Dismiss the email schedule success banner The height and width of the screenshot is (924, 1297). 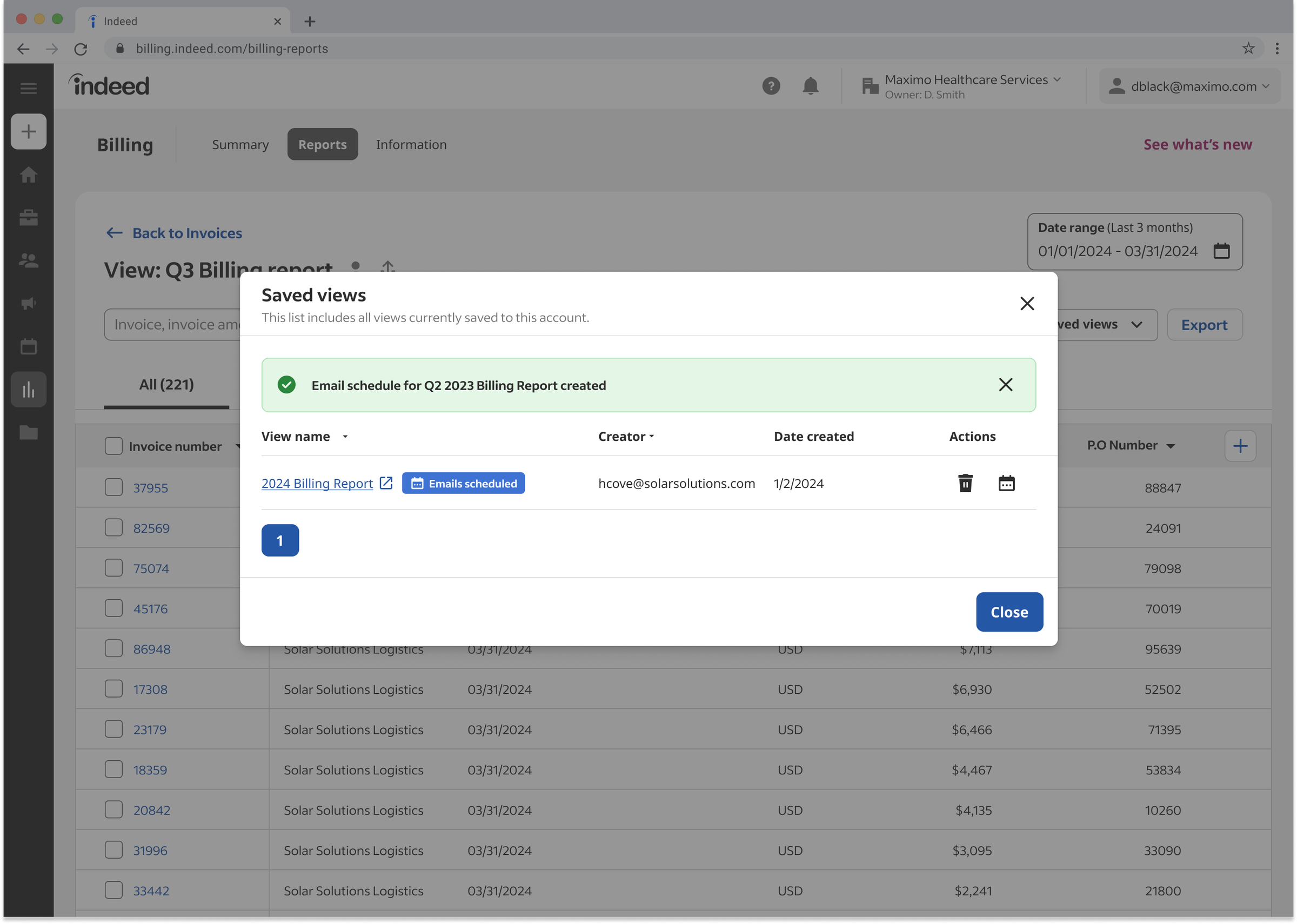tap(1005, 385)
